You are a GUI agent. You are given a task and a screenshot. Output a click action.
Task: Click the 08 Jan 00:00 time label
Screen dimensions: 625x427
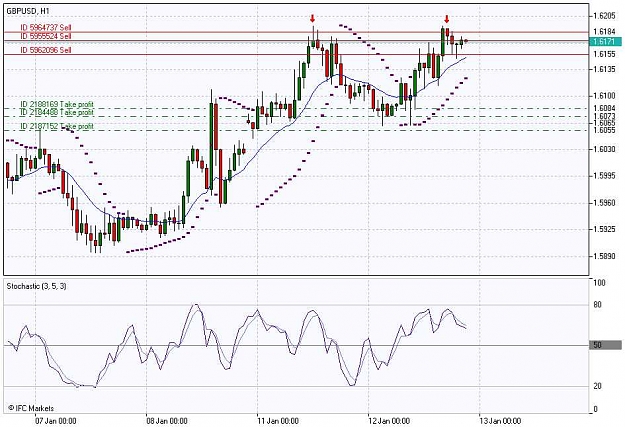pos(167,421)
